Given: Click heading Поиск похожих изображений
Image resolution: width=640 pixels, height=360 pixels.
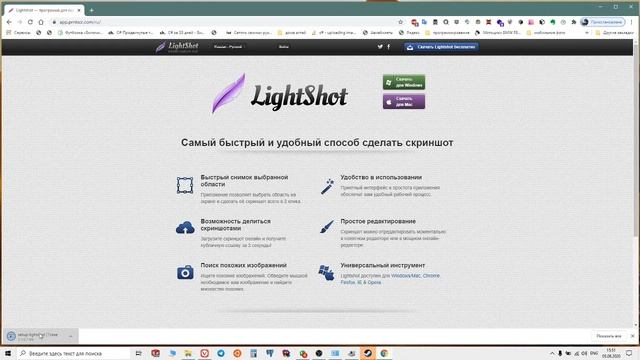Looking at the screenshot, I should coord(243,265).
